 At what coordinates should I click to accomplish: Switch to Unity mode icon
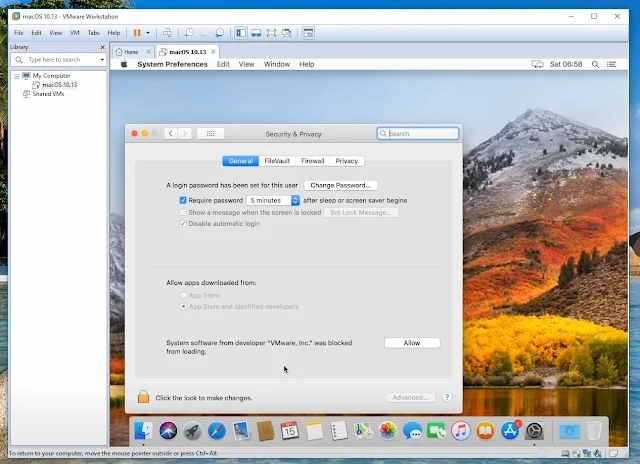click(x=287, y=33)
